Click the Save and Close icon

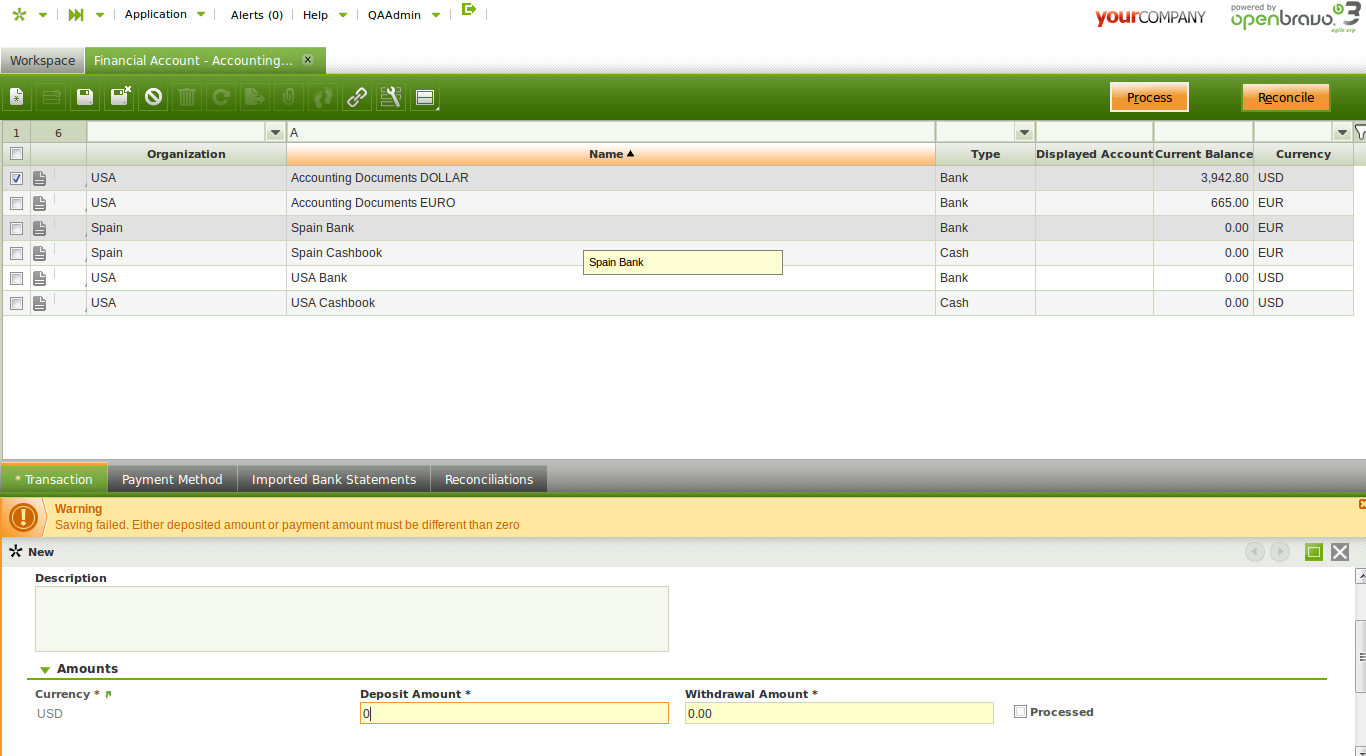tap(120, 97)
